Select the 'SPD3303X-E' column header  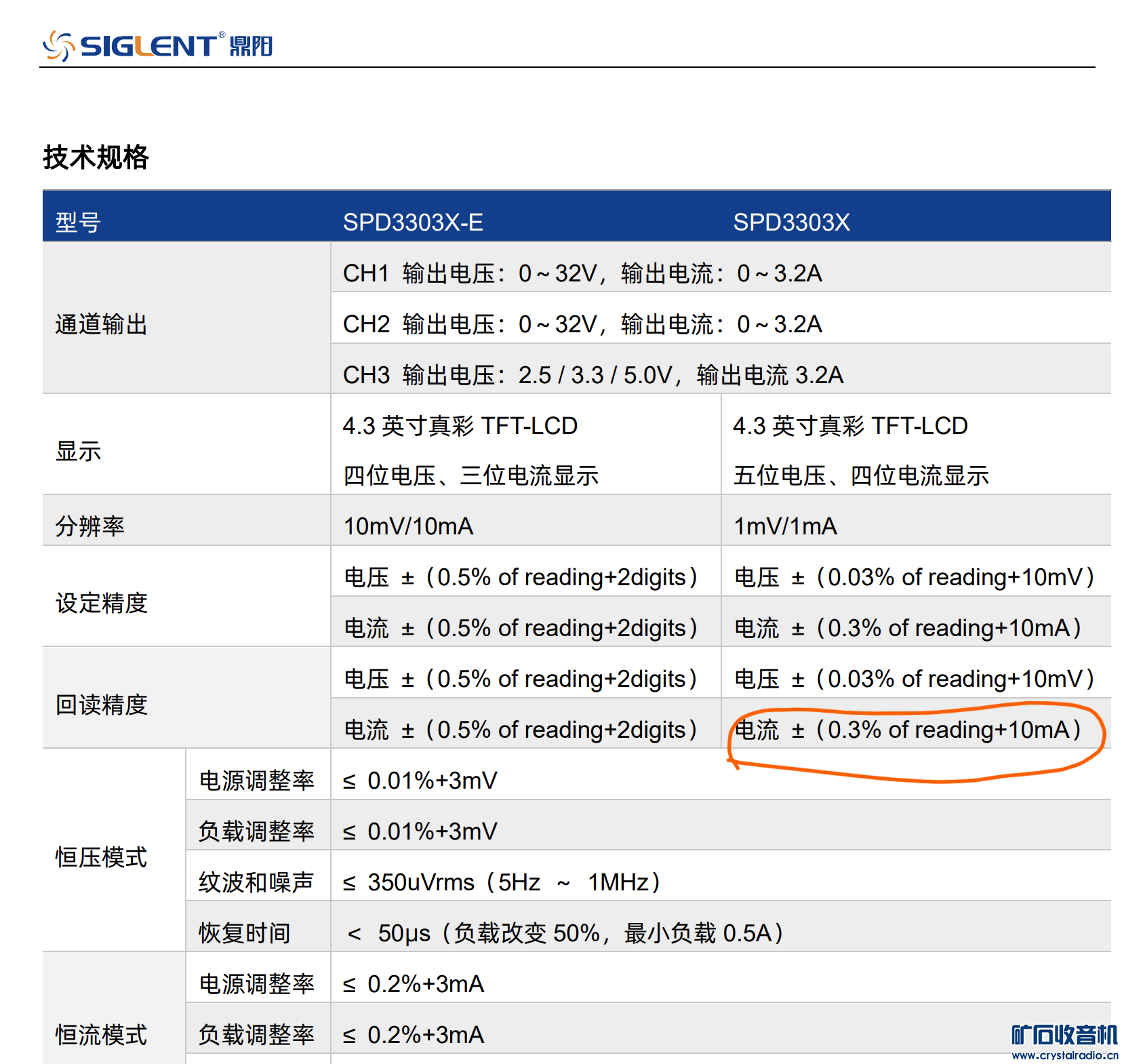point(413,222)
